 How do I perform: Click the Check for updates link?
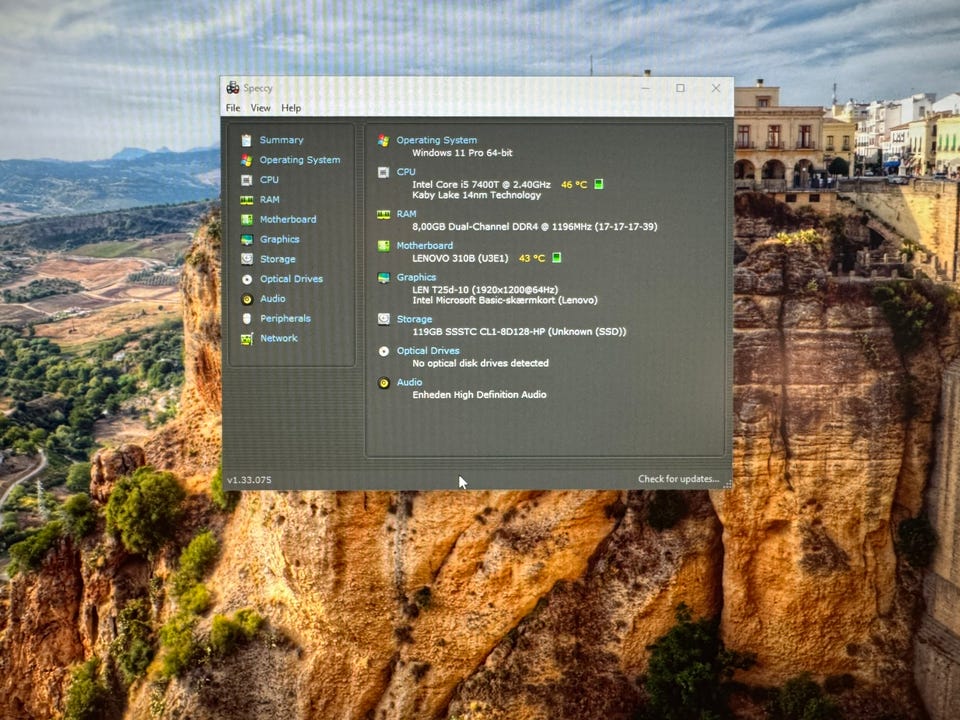678,479
